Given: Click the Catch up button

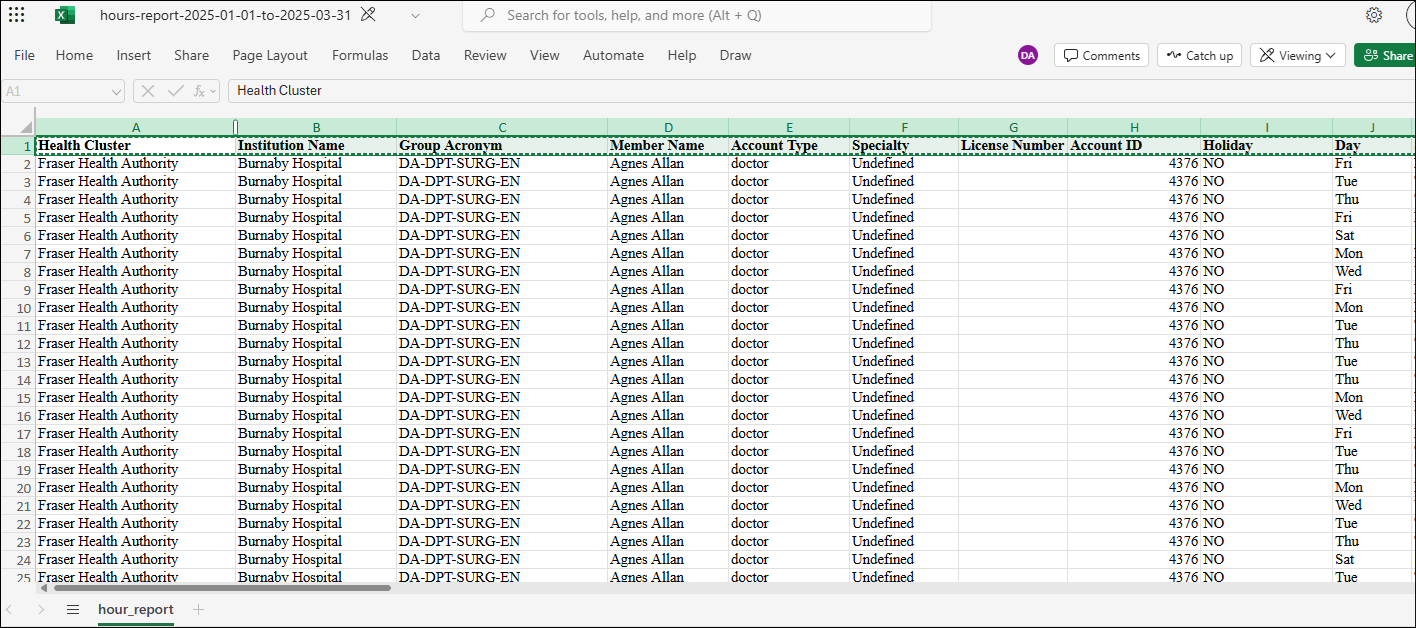Looking at the screenshot, I should [x=1199, y=55].
